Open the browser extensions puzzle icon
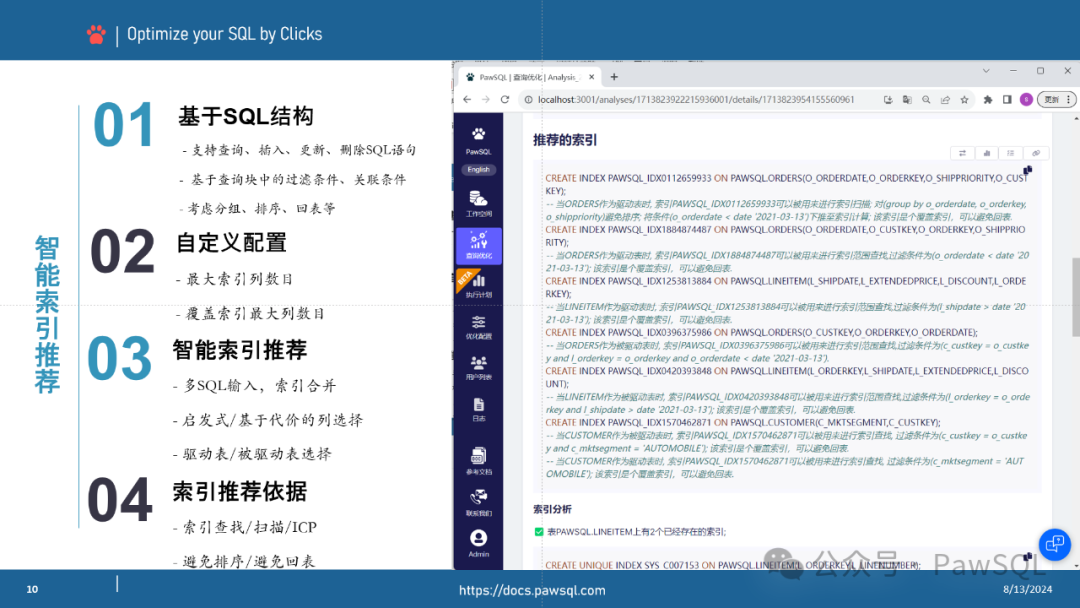This screenshot has height=608, width=1080. (x=988, y=100)
